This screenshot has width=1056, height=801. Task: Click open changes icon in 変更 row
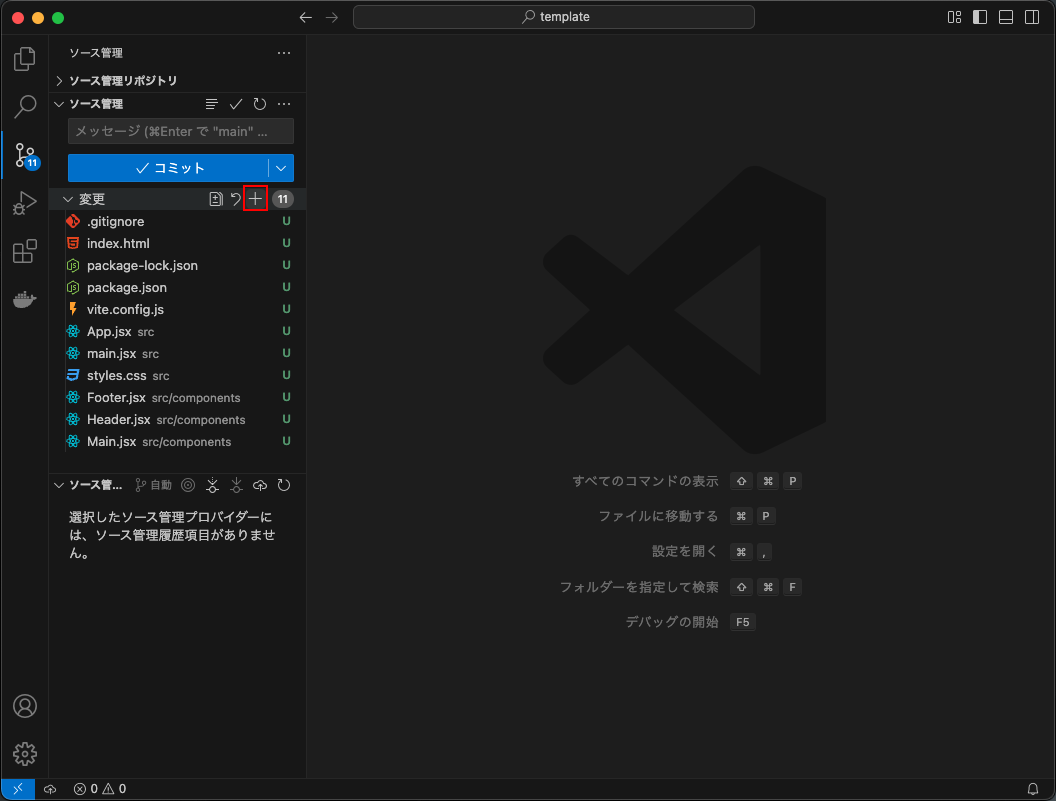(x=216, y=199)
